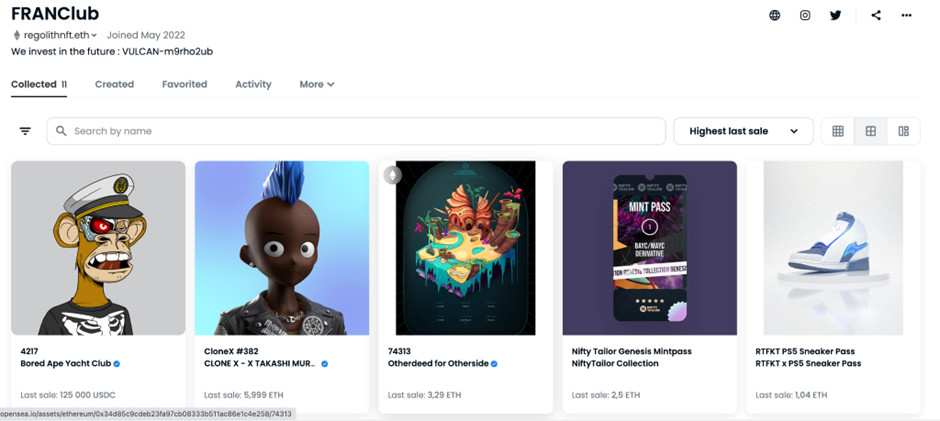Switch to mosaic layout view
This screenshot has width=940, height=421.
(x=903, y=131)
